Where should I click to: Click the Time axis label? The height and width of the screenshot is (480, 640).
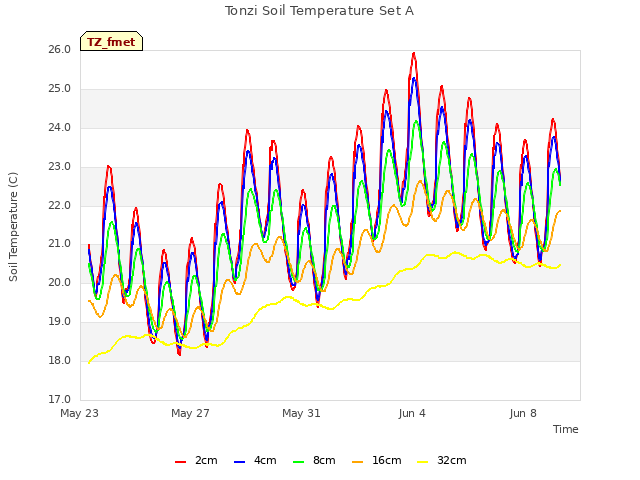coord(565,429)
